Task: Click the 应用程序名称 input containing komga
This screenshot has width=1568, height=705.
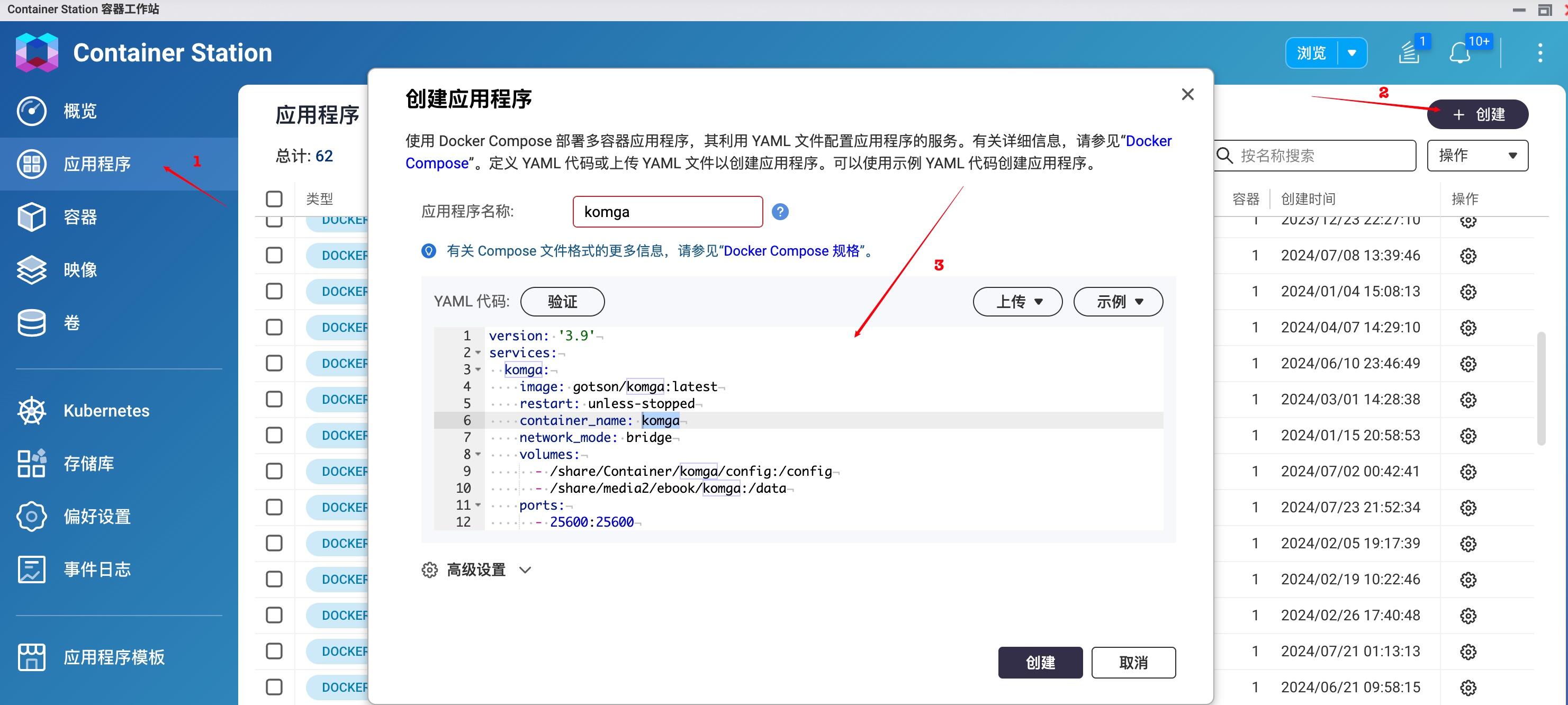Action: pos(668,212)
